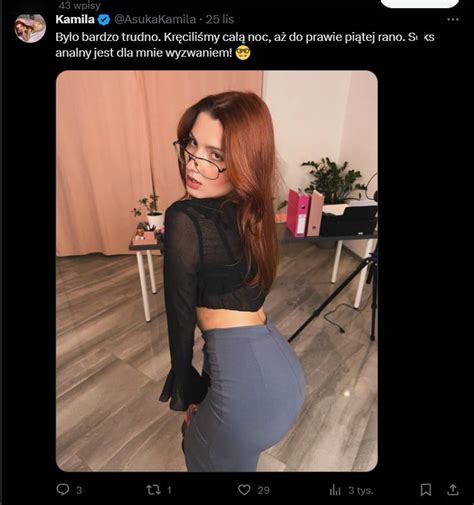Like the post using the heart icon

244,490
